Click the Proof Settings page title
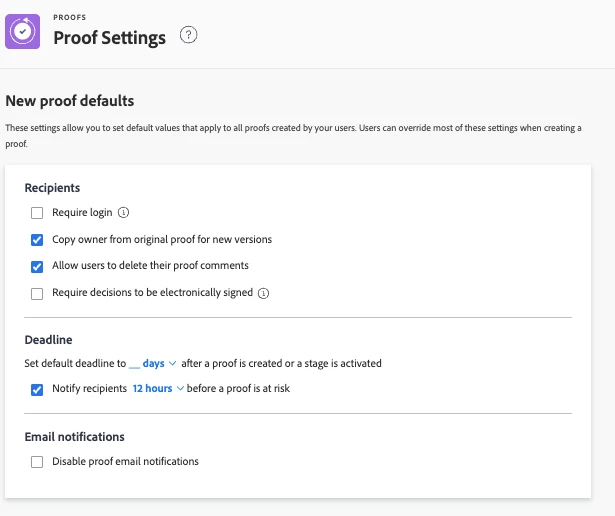This screenshot has width=615, height=516. [109, 38]
